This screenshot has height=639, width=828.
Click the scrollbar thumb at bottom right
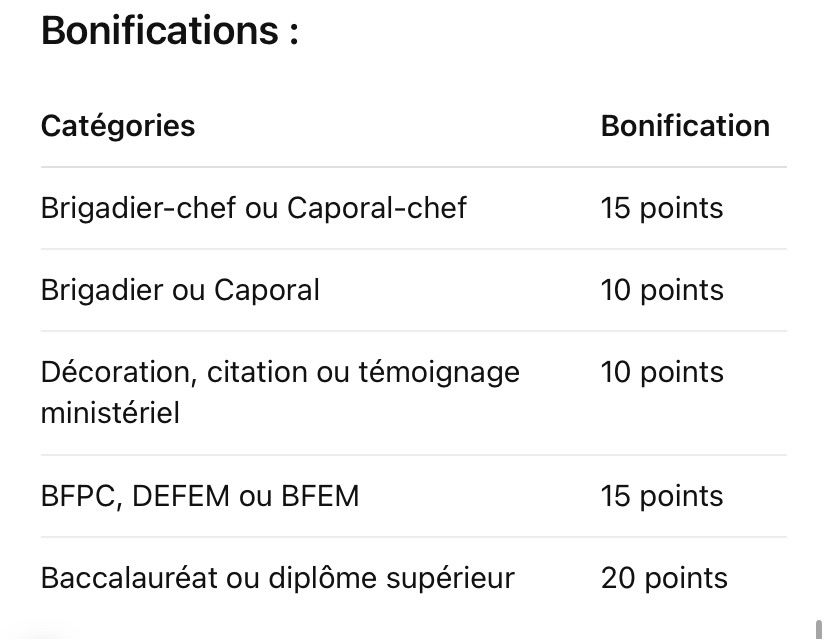[x=818, y=630]
